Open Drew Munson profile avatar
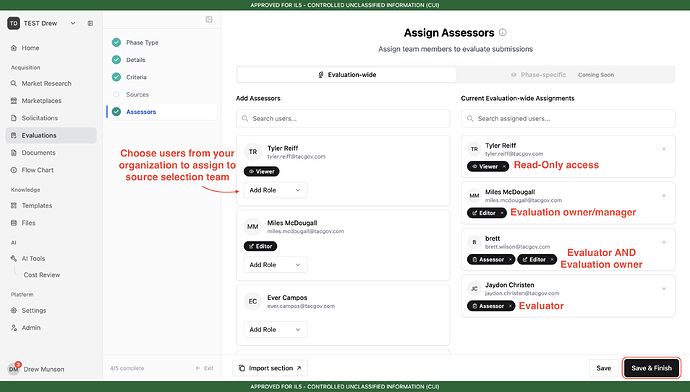 14,369
